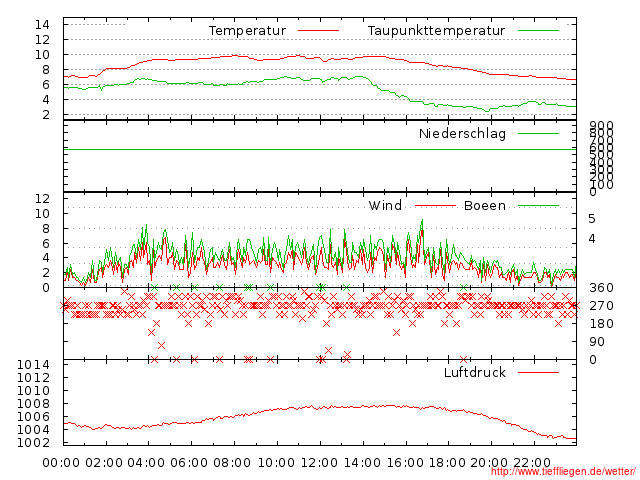
Task: Select the green Boeen legend line
Action: 538,205
